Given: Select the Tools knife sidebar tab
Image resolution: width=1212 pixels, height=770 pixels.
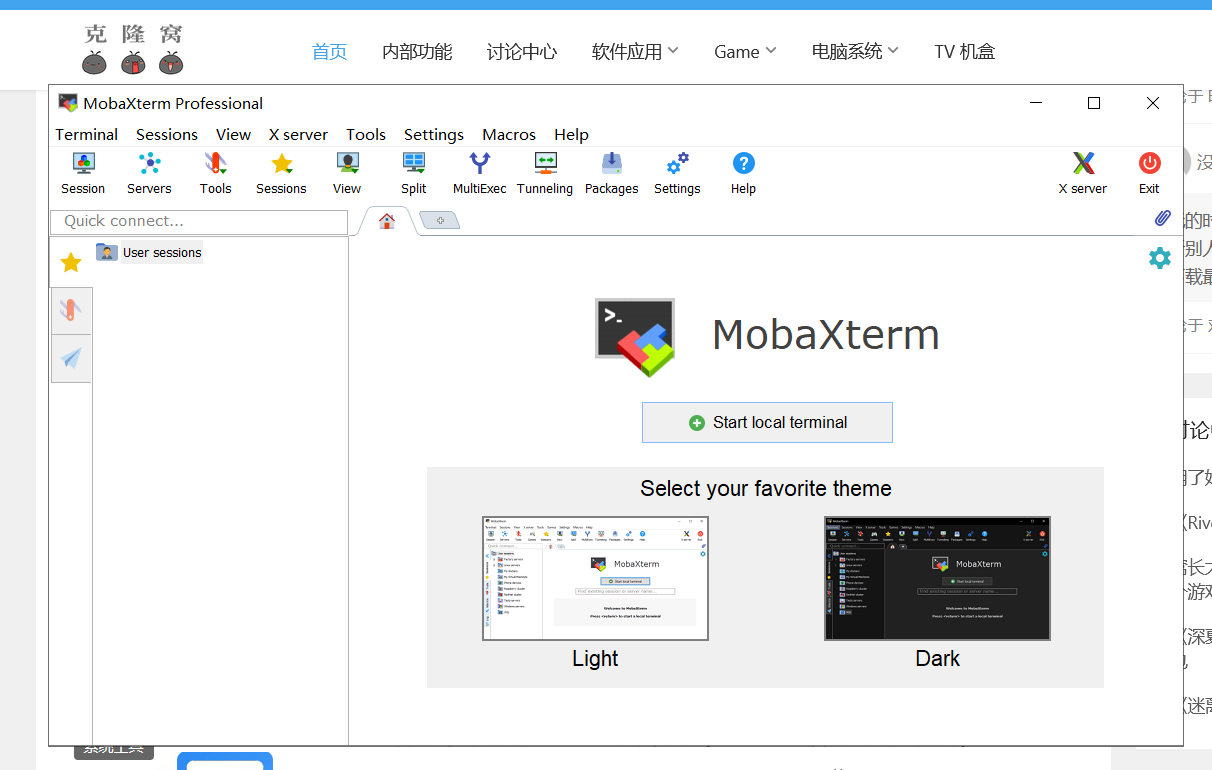Looking at the screenshot, I should (71, 310).
